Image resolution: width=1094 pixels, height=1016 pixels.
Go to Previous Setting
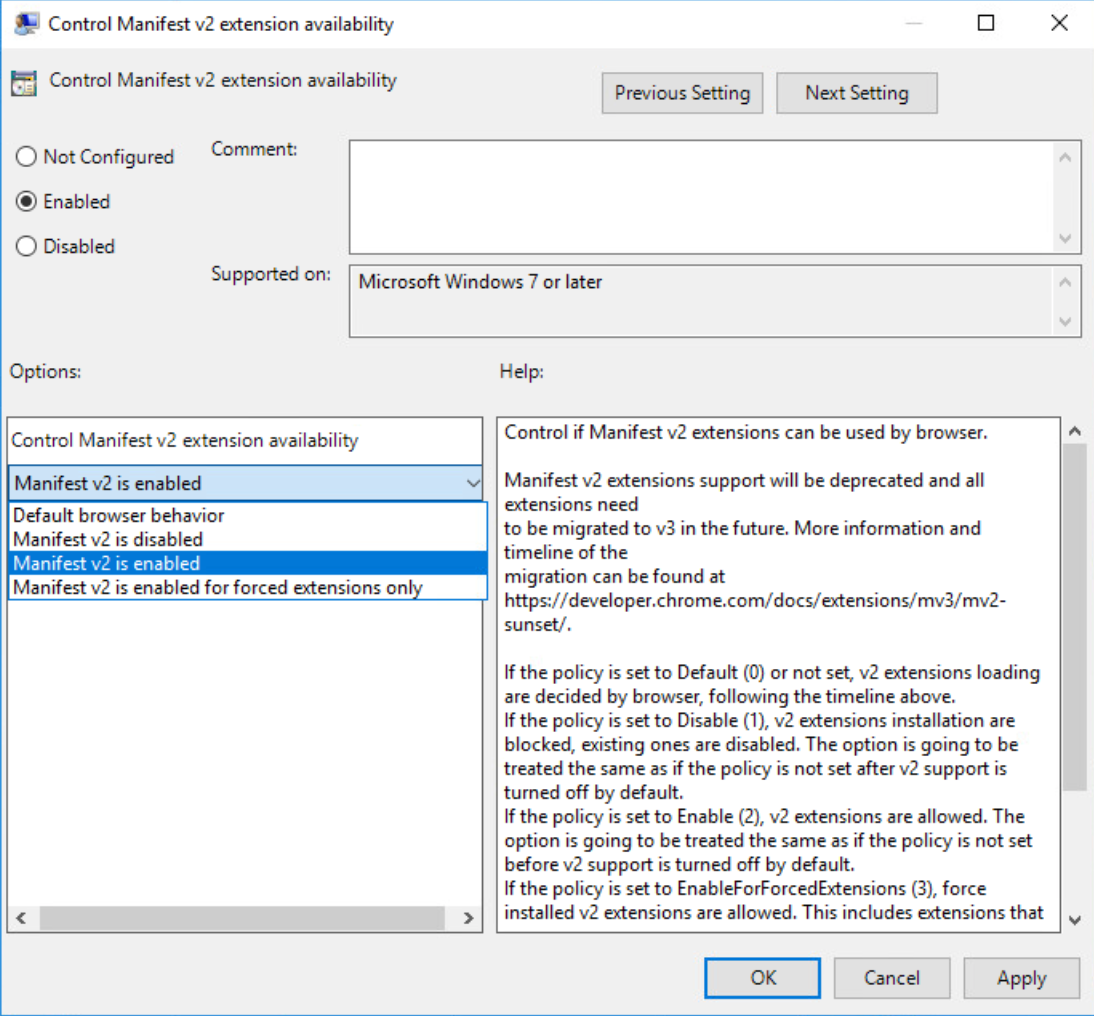coord(682,93)
